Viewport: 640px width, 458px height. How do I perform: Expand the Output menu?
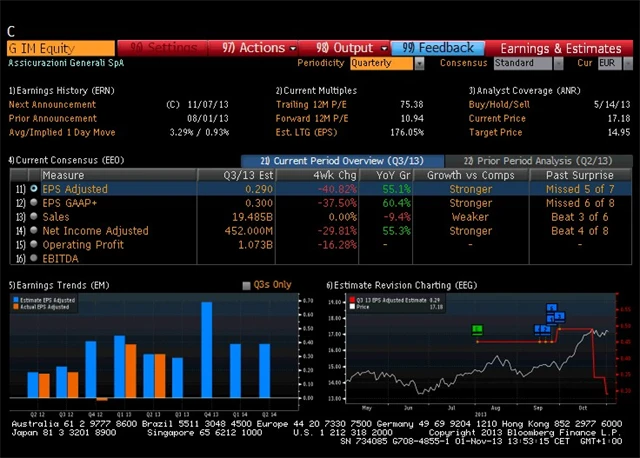pos(351,47)
